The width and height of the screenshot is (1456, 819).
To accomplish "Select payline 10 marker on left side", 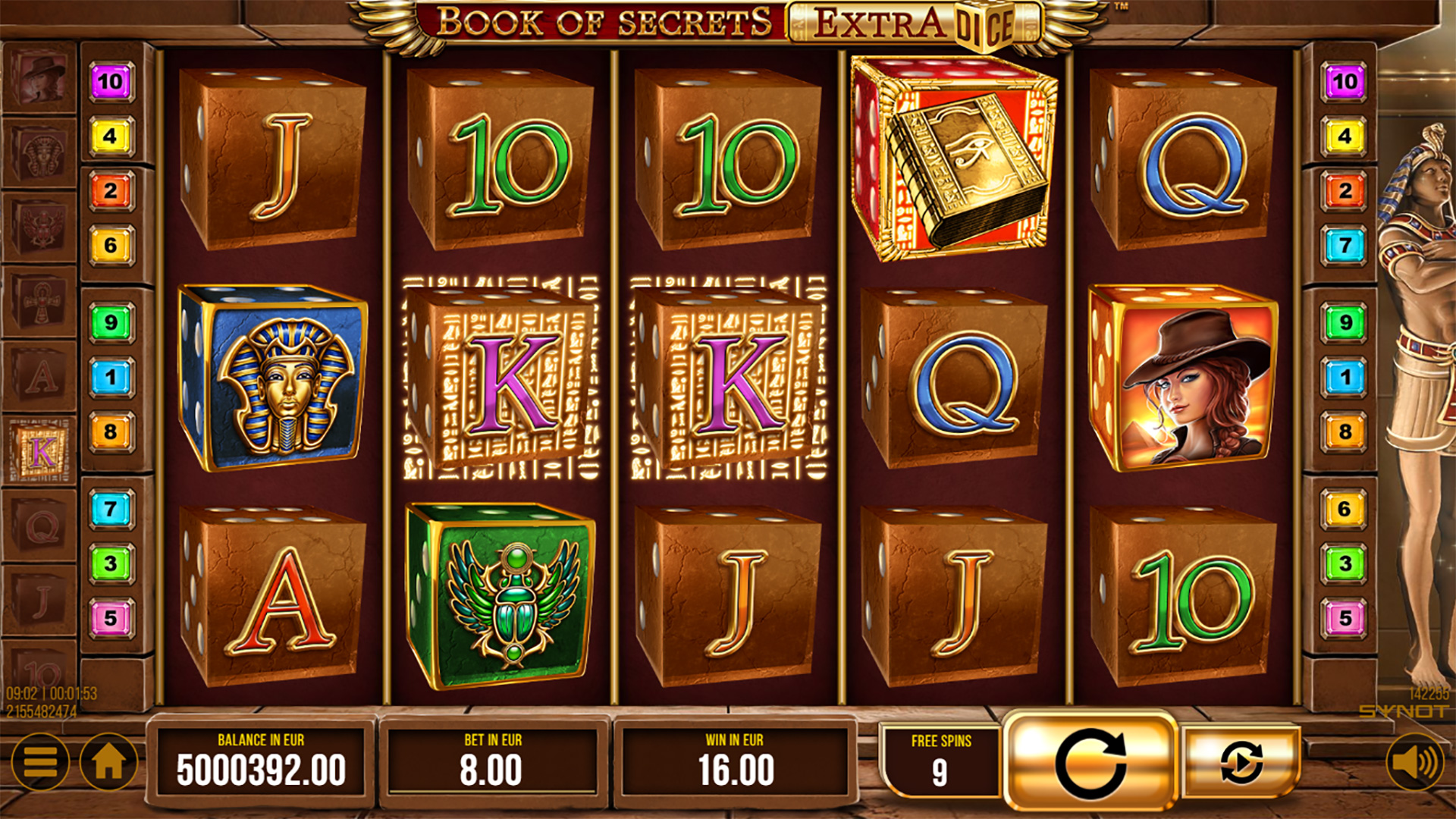I will tap(111, 82).
